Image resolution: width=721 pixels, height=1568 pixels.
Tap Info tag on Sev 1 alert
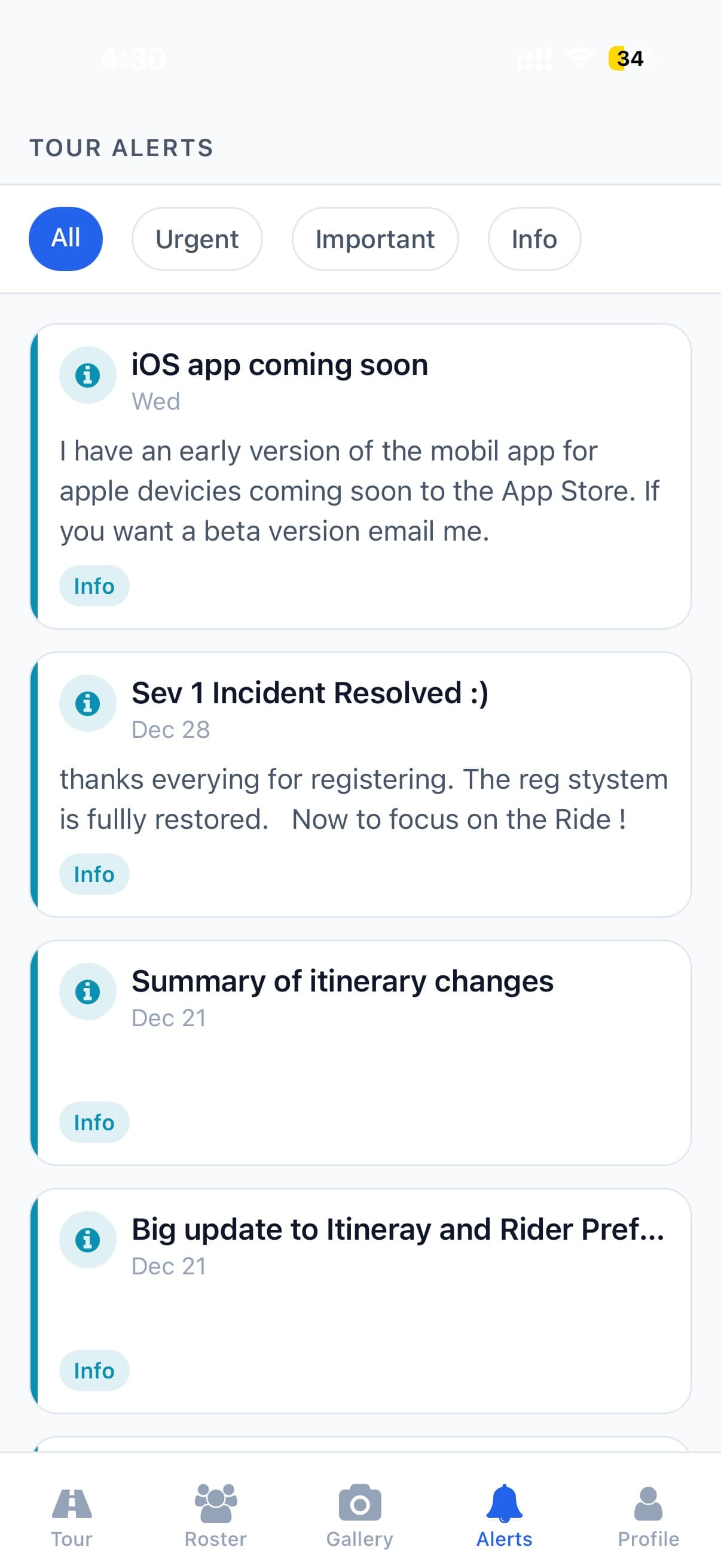pyautogui.click(x=94, y=875)
